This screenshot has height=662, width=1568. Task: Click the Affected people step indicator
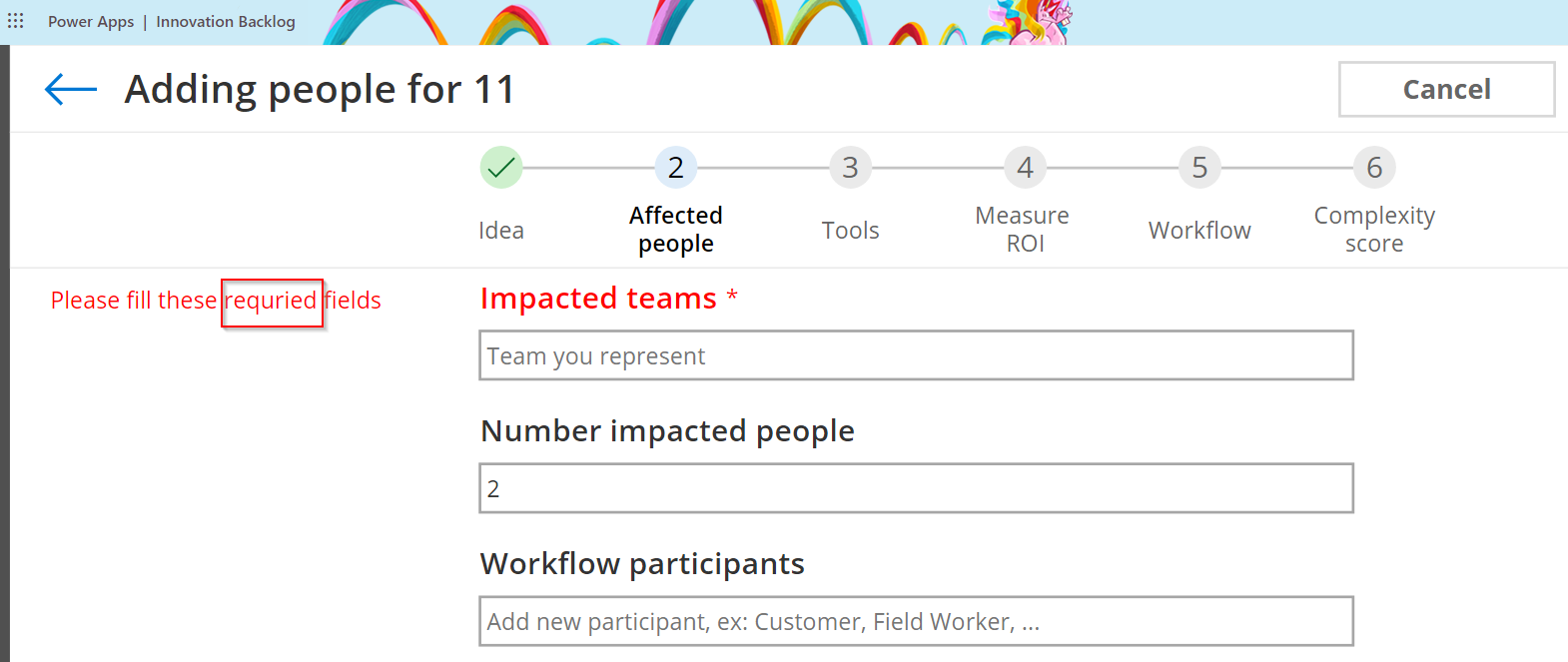tap(675, 167)
